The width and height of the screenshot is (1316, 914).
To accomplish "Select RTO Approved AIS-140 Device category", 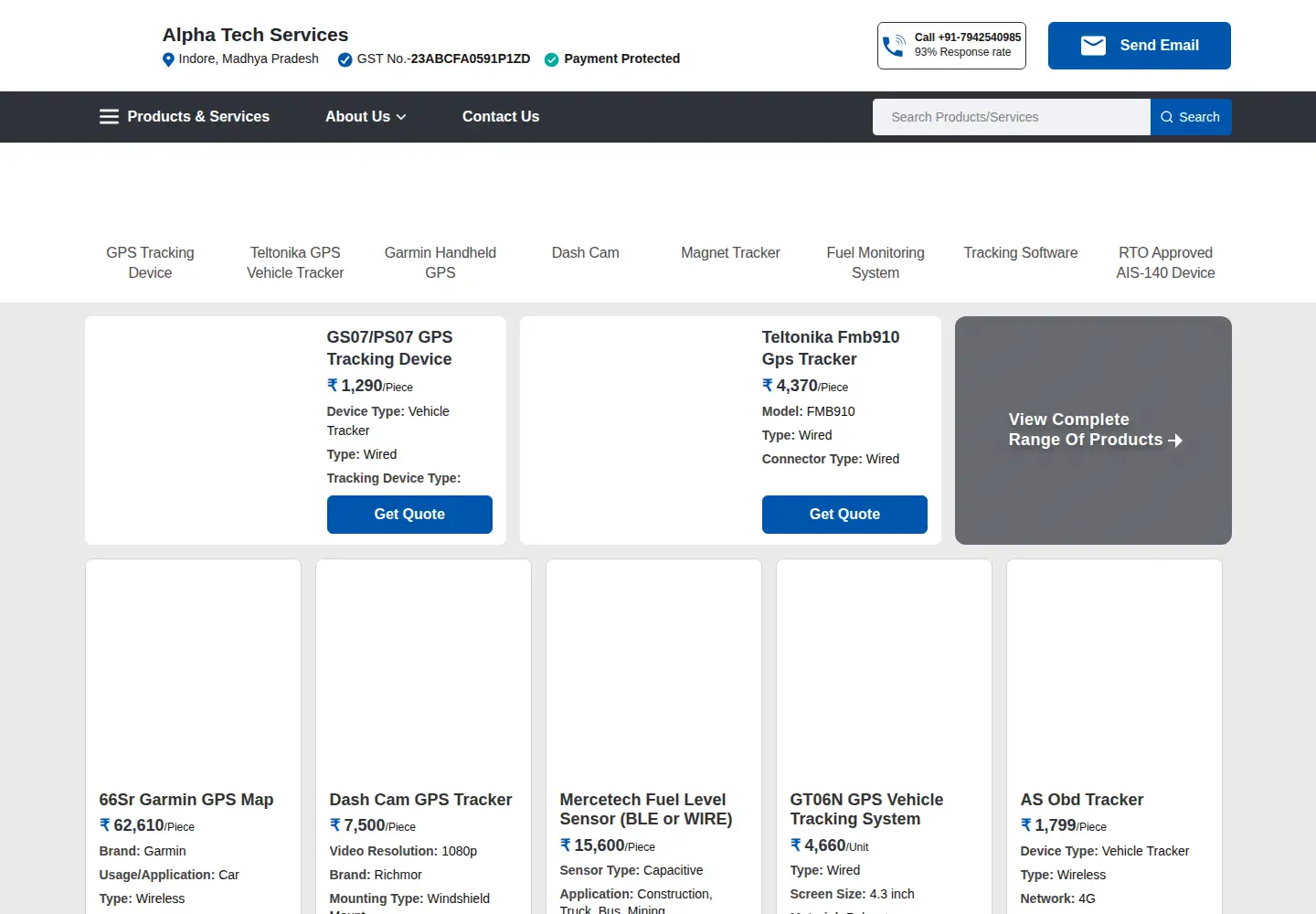I will coord(1165,262).
